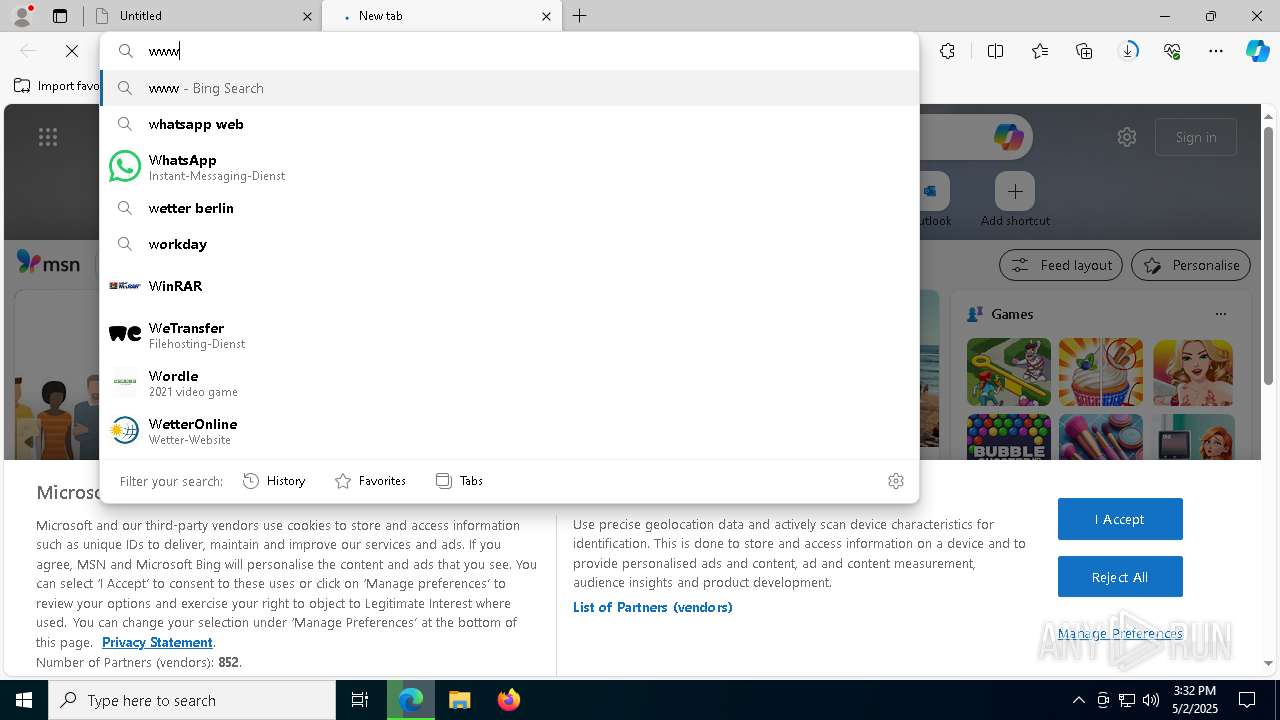The width and height of the screenshot is (1280, 720).
Task: Close the Untitled tab
Action: click(x=307, y=16)
